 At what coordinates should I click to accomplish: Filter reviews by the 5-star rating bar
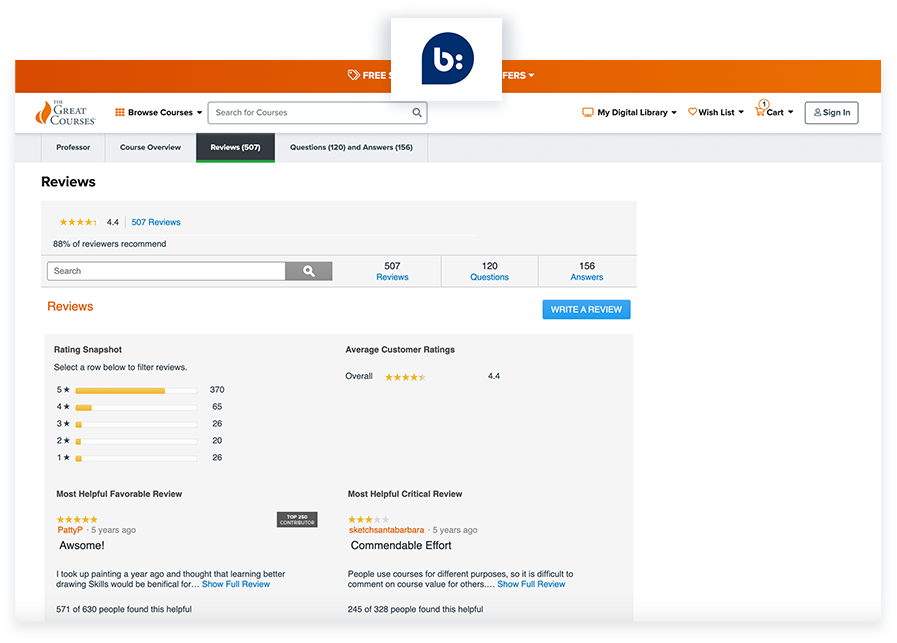[135, 390]
